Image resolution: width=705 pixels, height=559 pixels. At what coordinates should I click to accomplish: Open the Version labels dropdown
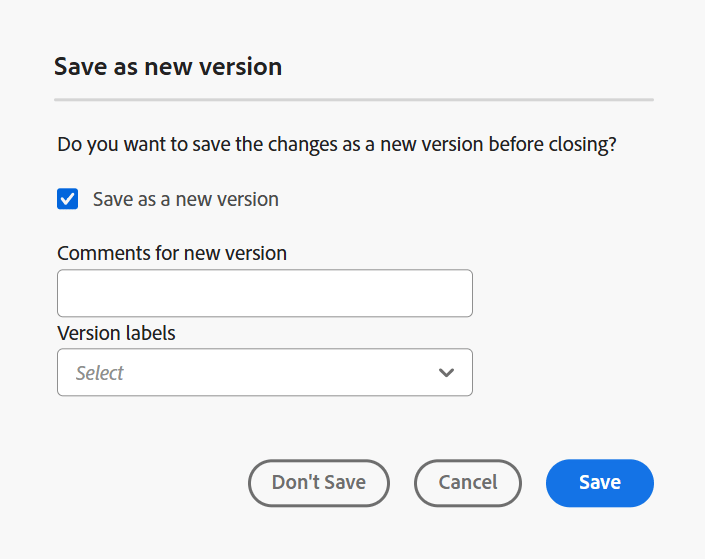coord(264,372)
